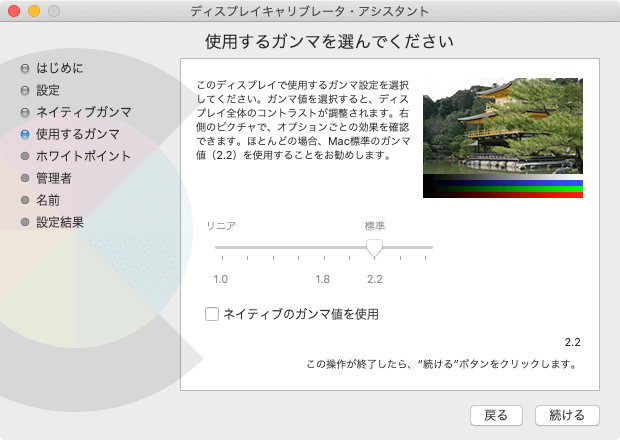Select the ネイティブガンマ step label in sidebar

click(83, 112)
